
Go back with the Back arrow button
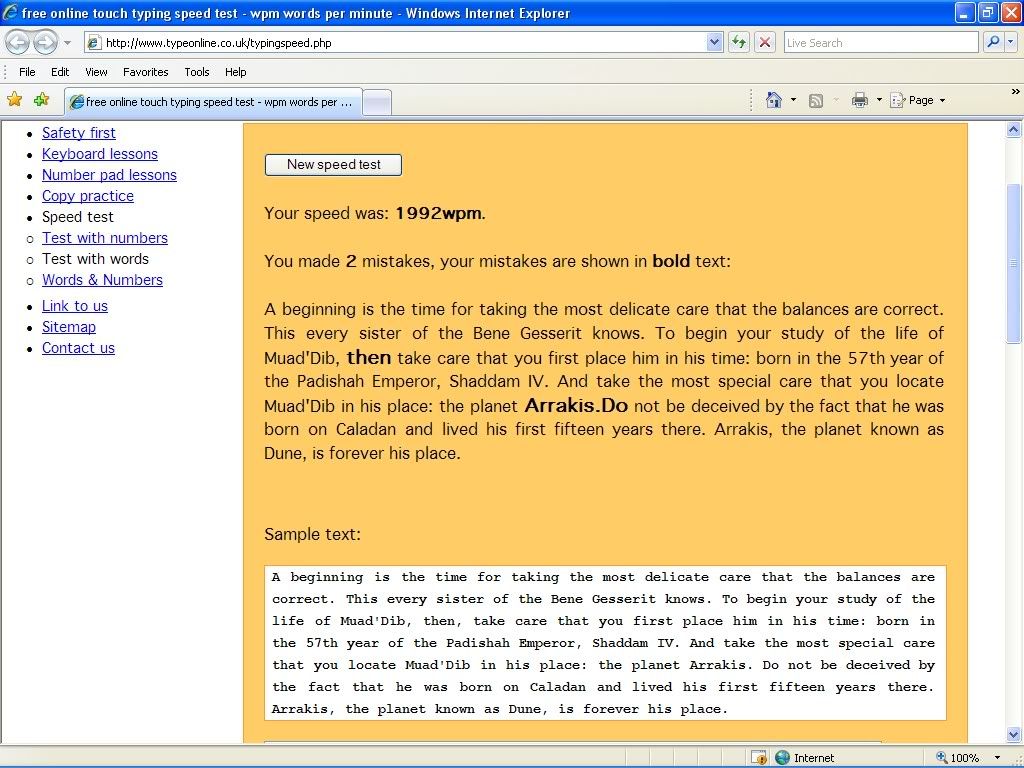18,43
